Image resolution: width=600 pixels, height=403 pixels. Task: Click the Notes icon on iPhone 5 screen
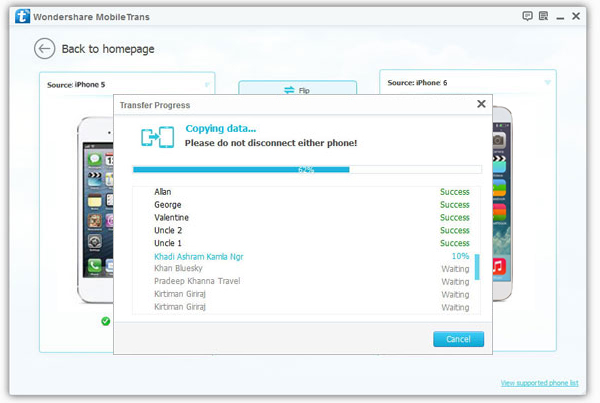95,200
